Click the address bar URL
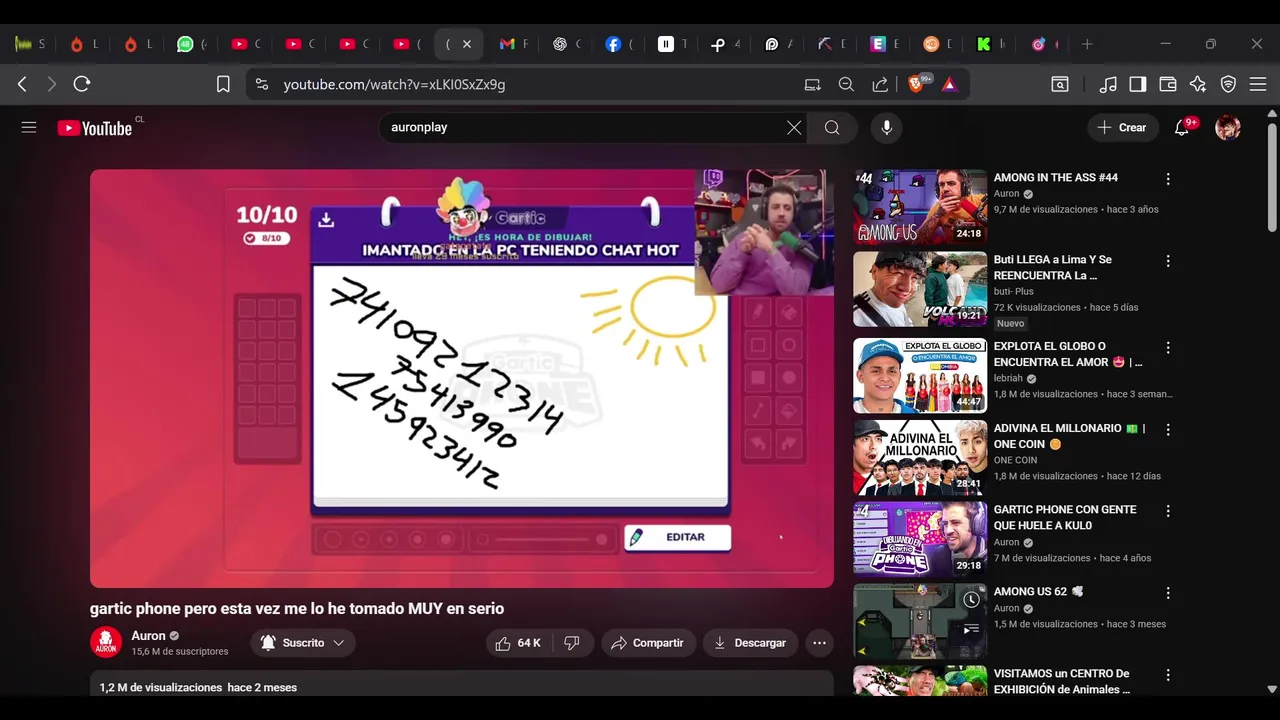The image size is (1280, 720). click(x=394, y=85)
